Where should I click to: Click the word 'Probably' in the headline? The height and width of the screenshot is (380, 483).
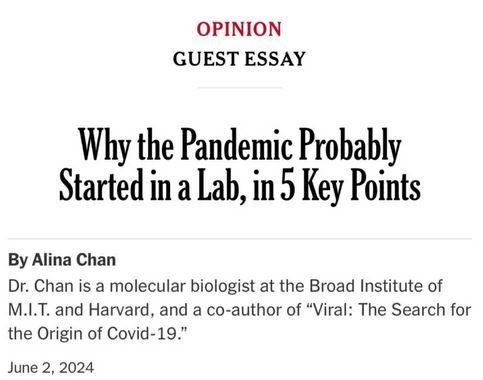click(350, 147)
